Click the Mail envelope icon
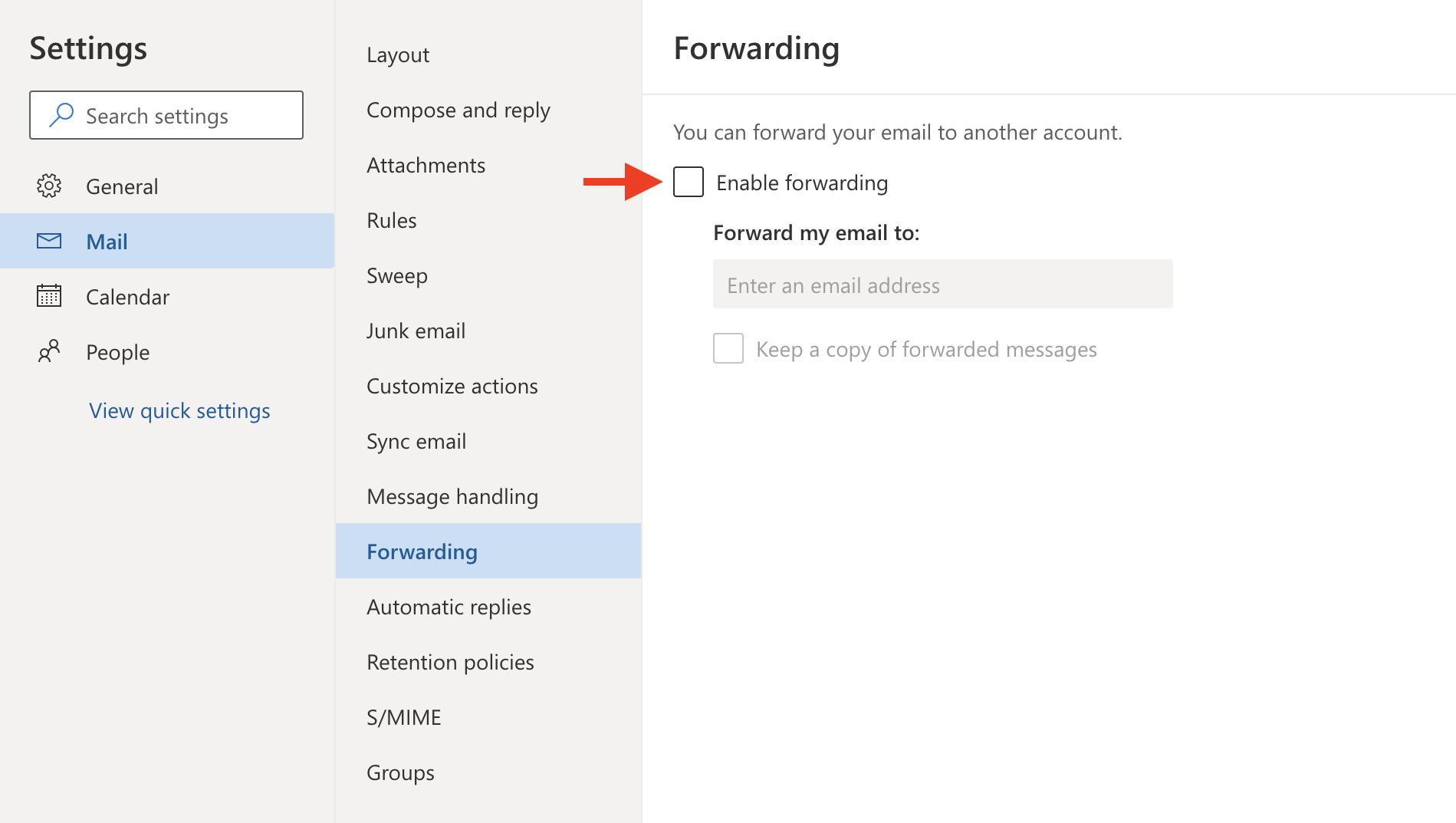The image size is (1456, 823). click(49, 241)
